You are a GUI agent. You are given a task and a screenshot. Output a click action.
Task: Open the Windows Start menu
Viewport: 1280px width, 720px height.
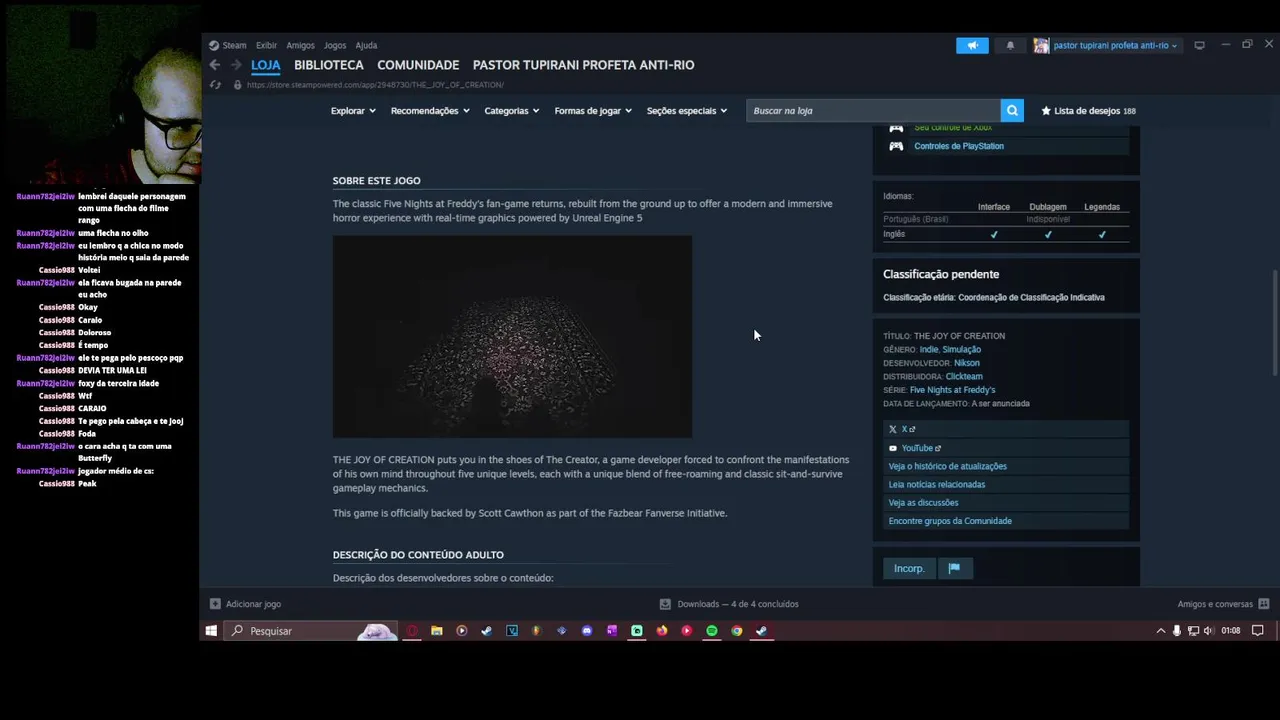pos(211,631)
